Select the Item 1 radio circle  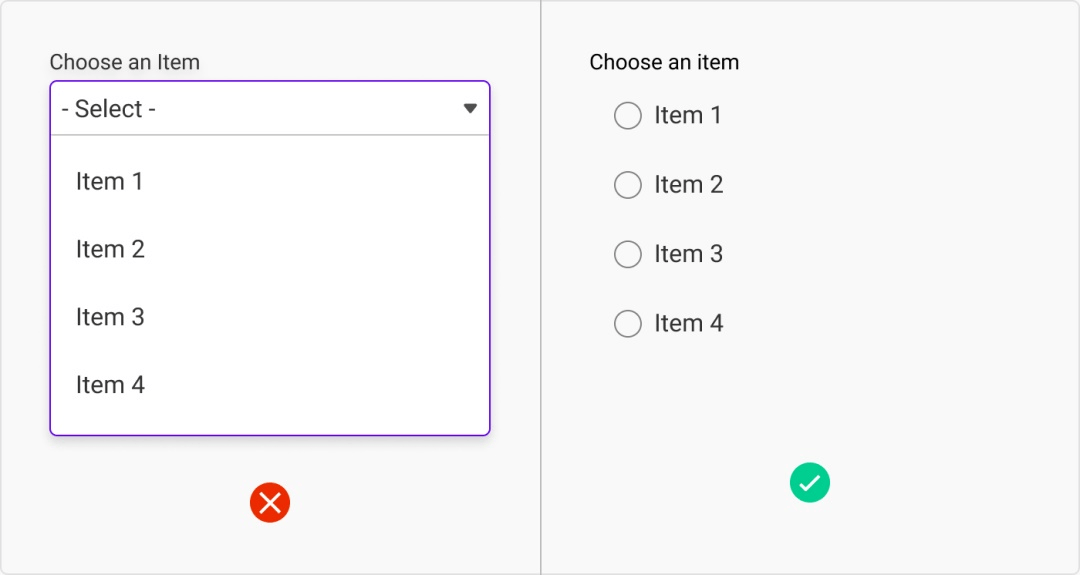click(627, 116)
